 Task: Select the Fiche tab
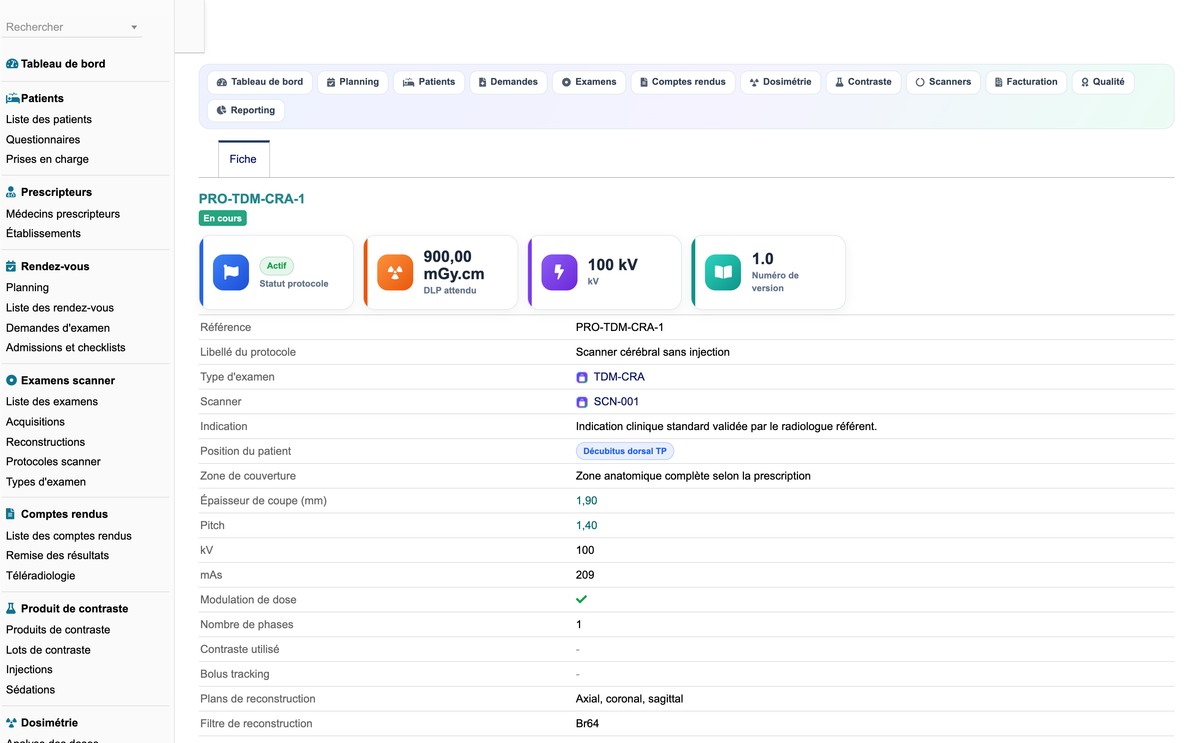click(243, 159)
